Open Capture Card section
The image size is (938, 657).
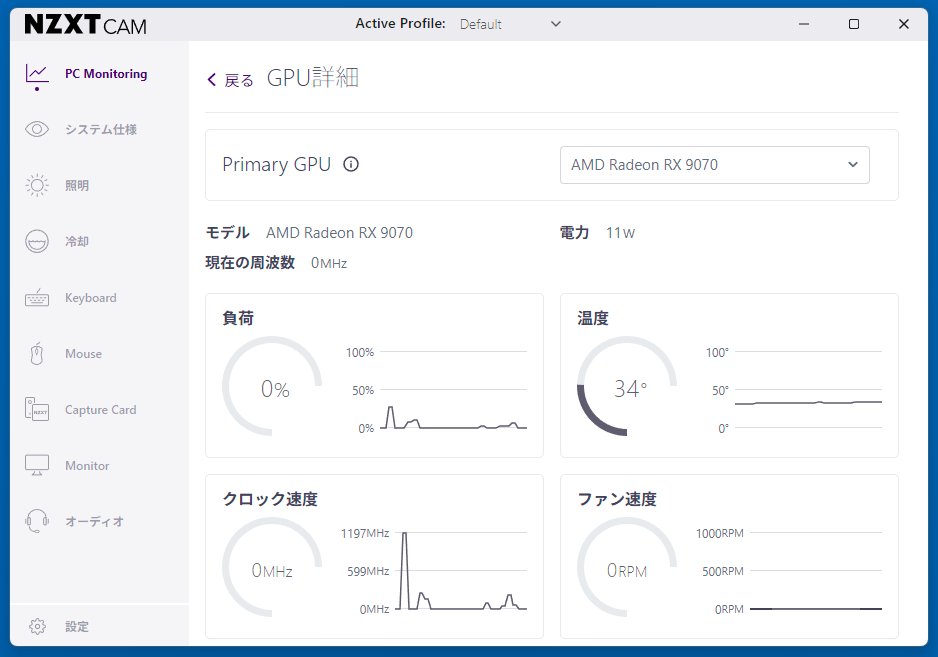[100, 409]
